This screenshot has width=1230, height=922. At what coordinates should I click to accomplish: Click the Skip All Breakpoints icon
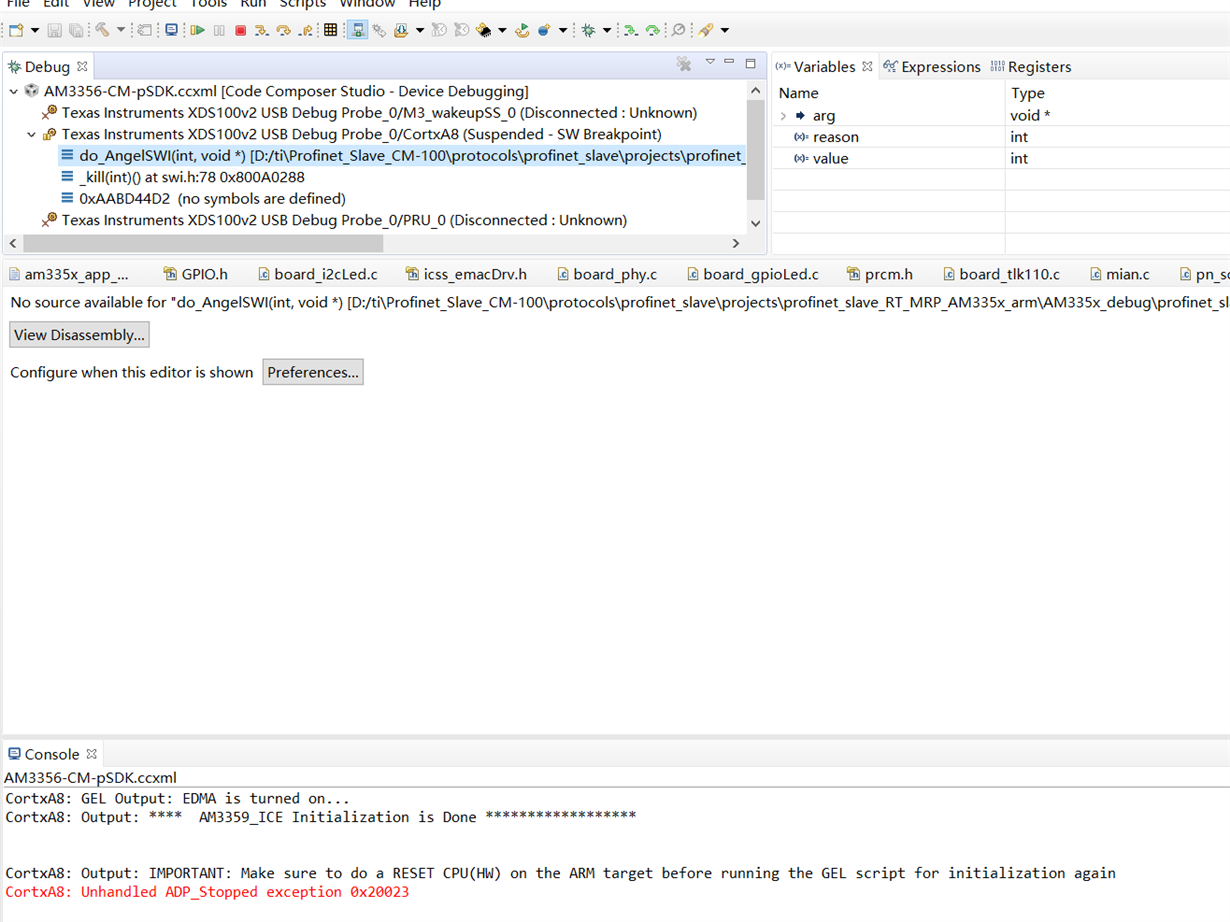tap(678, 30)
